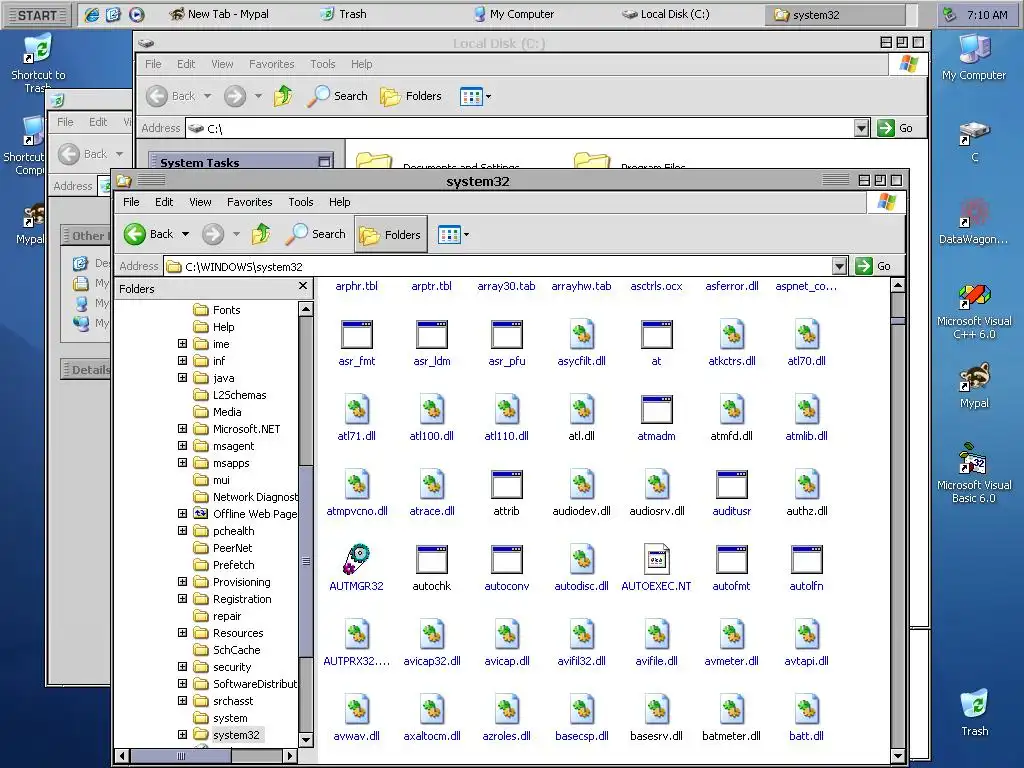Select the avmeter.dll file icon
The width and height of the screenshot is (1024, 768).
point(731,635)
